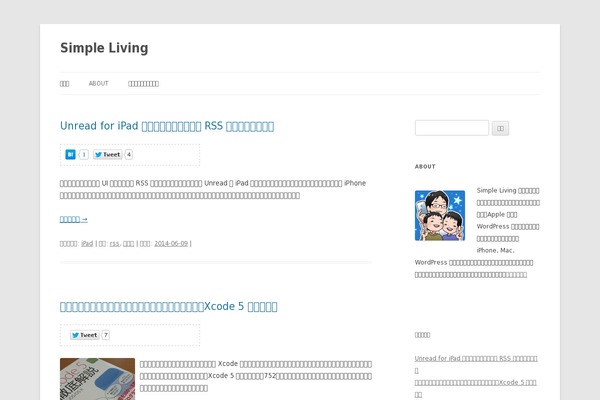Open the ABOUT menu item

point(99,83)
